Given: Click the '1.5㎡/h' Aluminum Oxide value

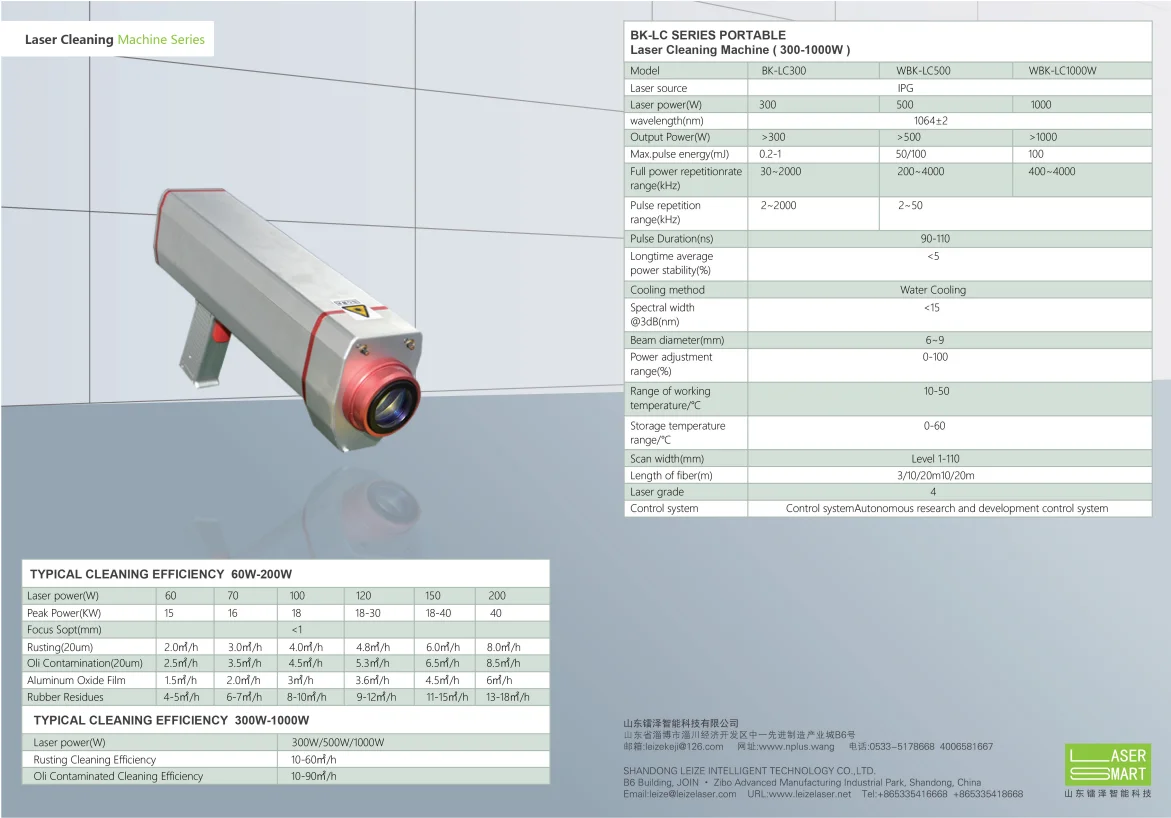Looking at the screenshot, I should [x=180, y=681].
